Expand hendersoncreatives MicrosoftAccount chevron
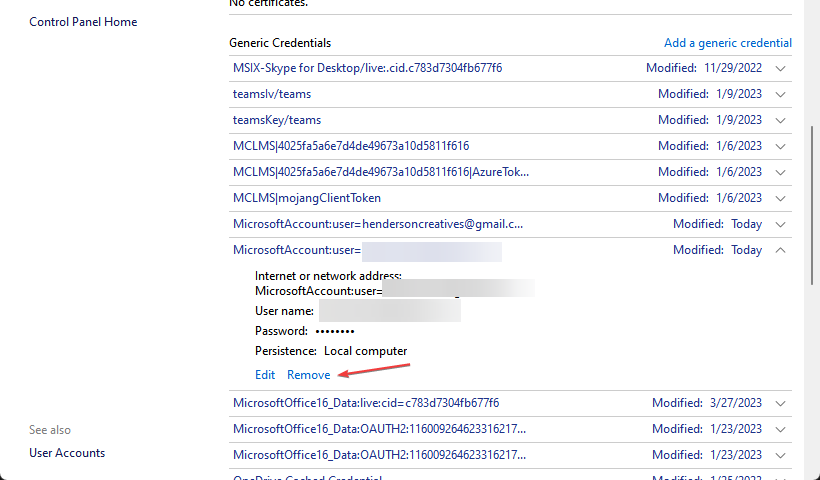This screenshot has width=820, height=480. tap(780, 225)
